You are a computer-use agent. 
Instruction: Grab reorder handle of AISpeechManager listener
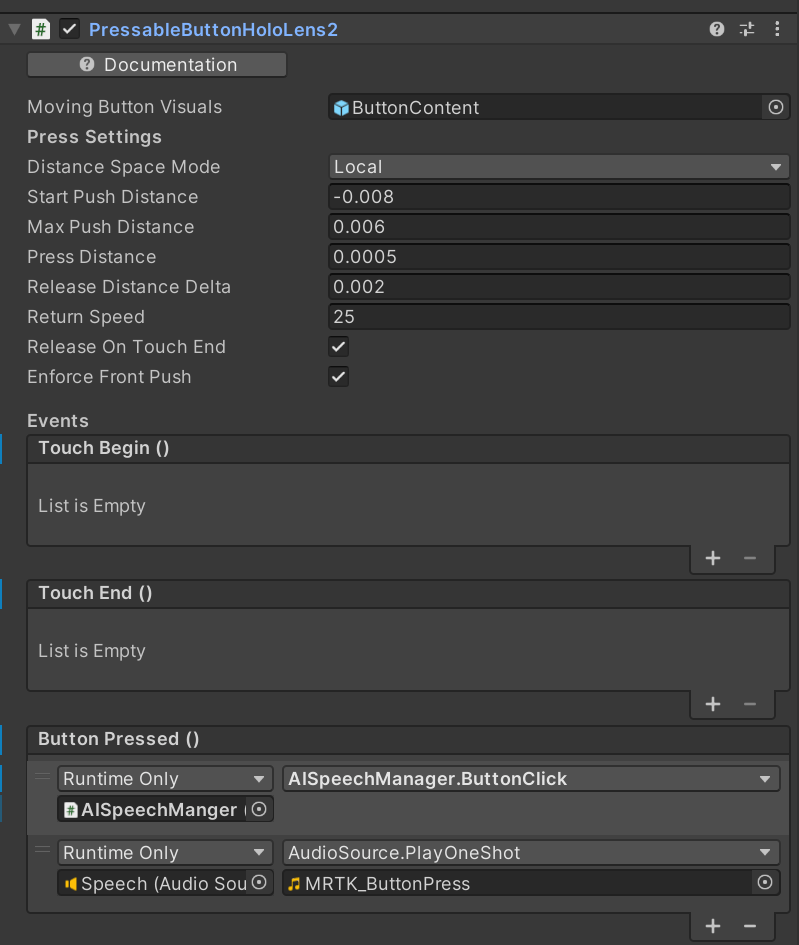coord(42,776)
